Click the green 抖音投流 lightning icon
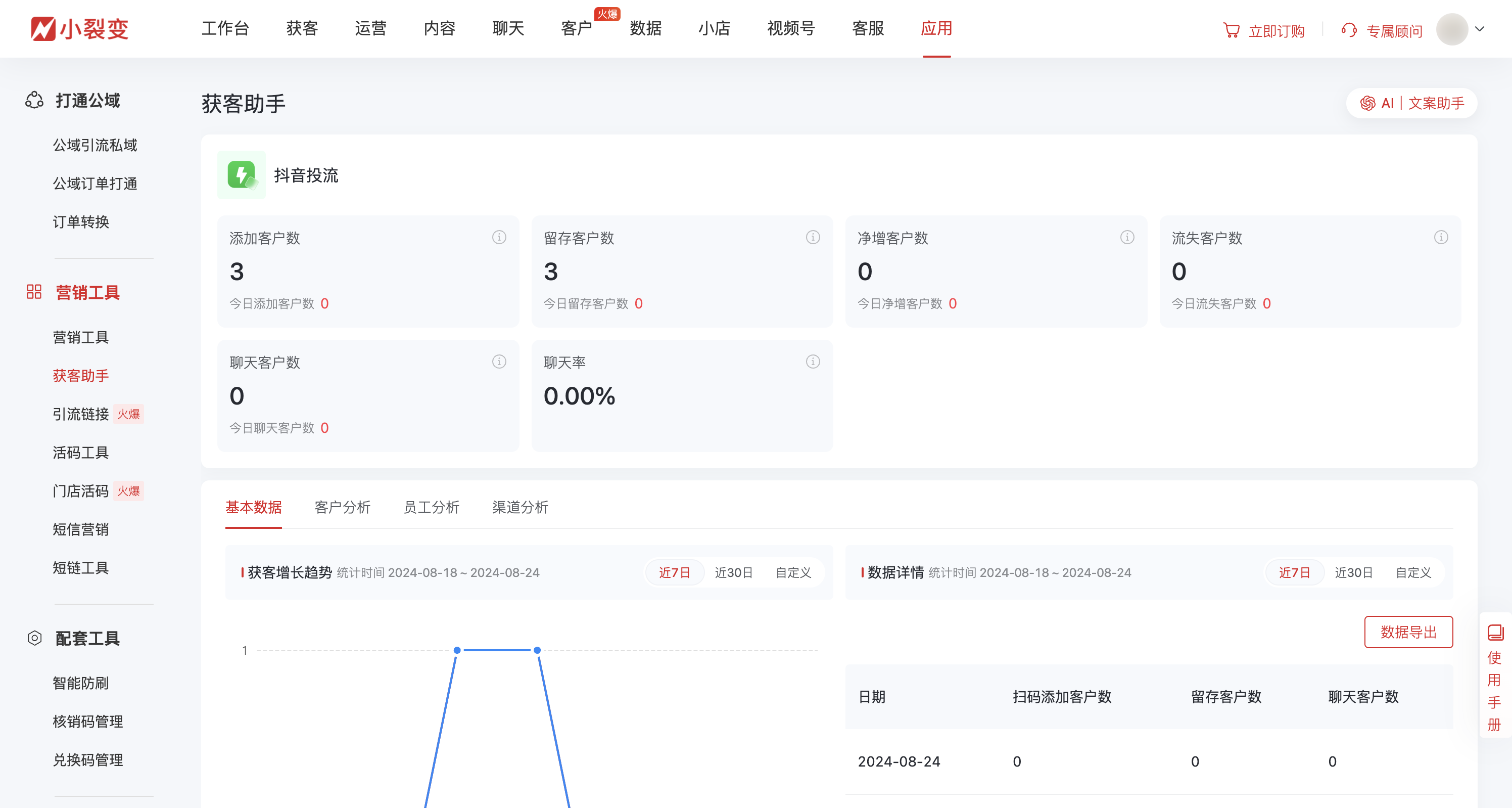 [x=241, y=175]
